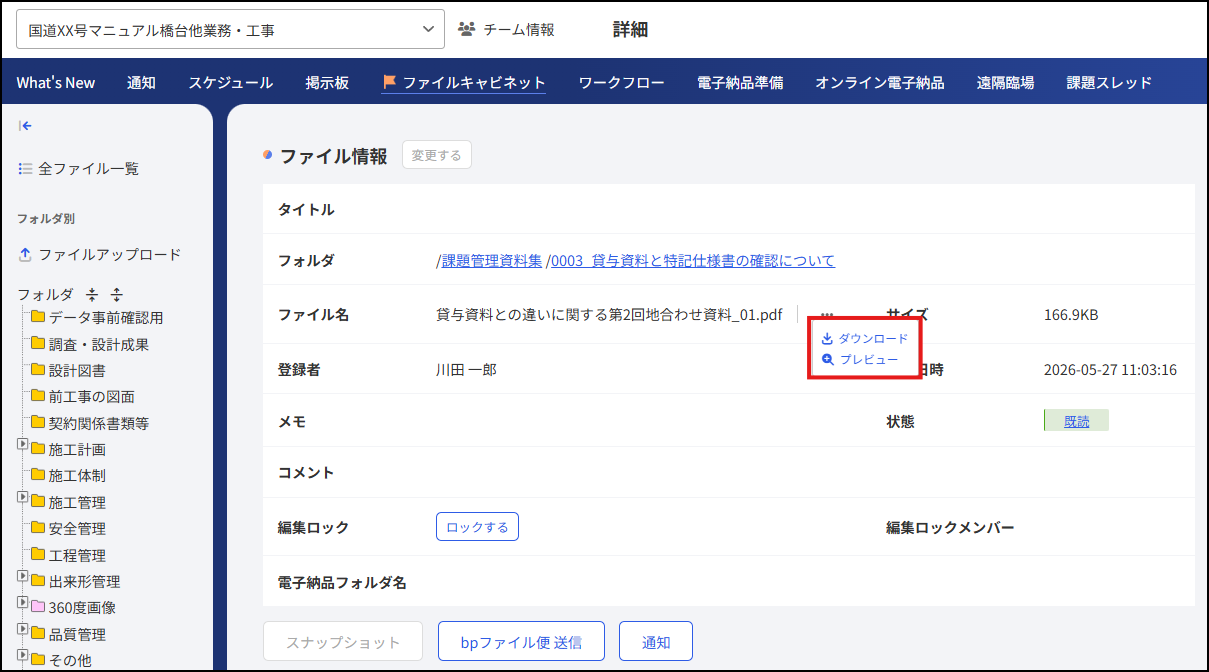
Task: Click the 既読 status link
Action: pyautogui.click(x=1077, y=421)
